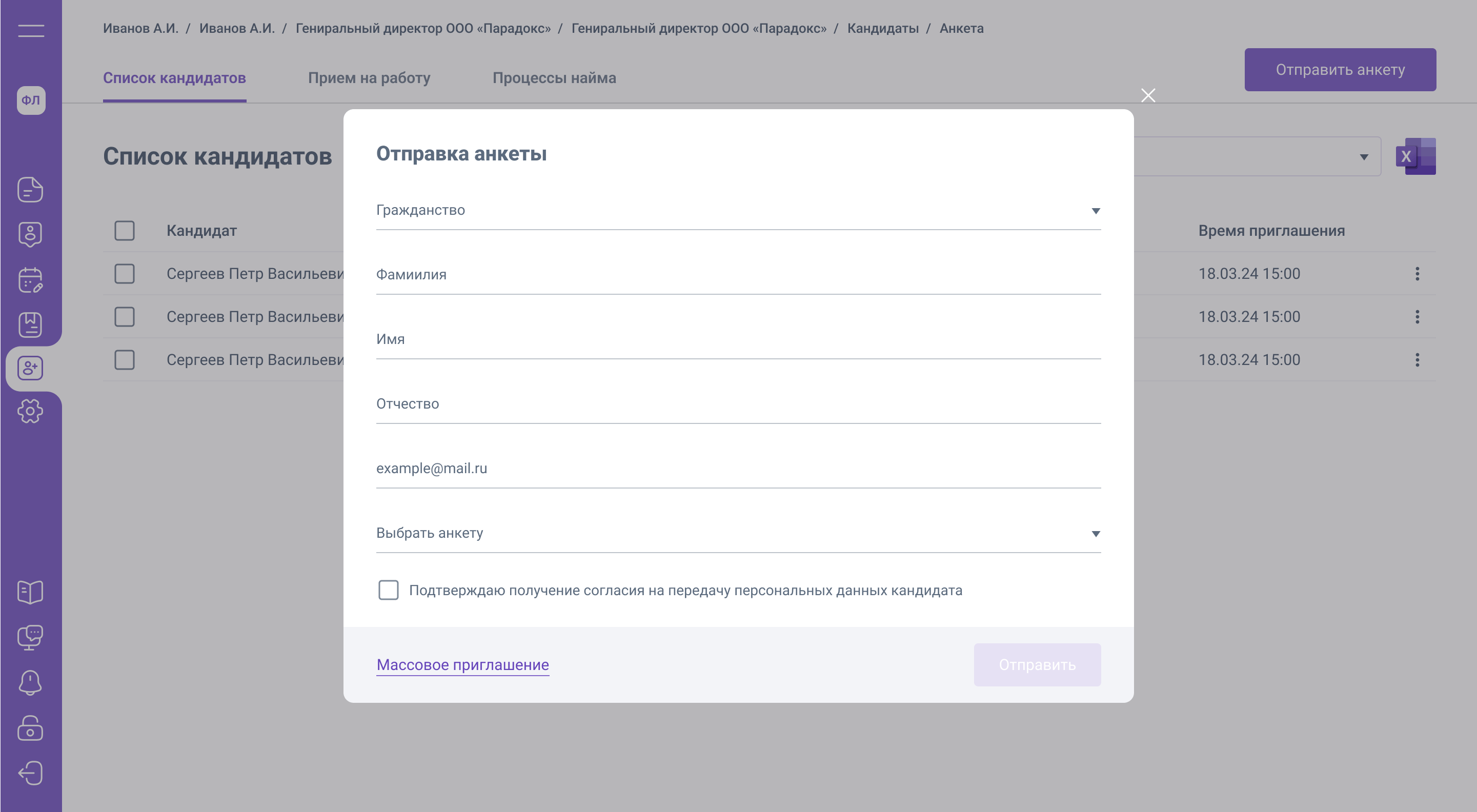Open the book icon in sidebar
The image size is (1477, 812).
[x=30, y=592]
